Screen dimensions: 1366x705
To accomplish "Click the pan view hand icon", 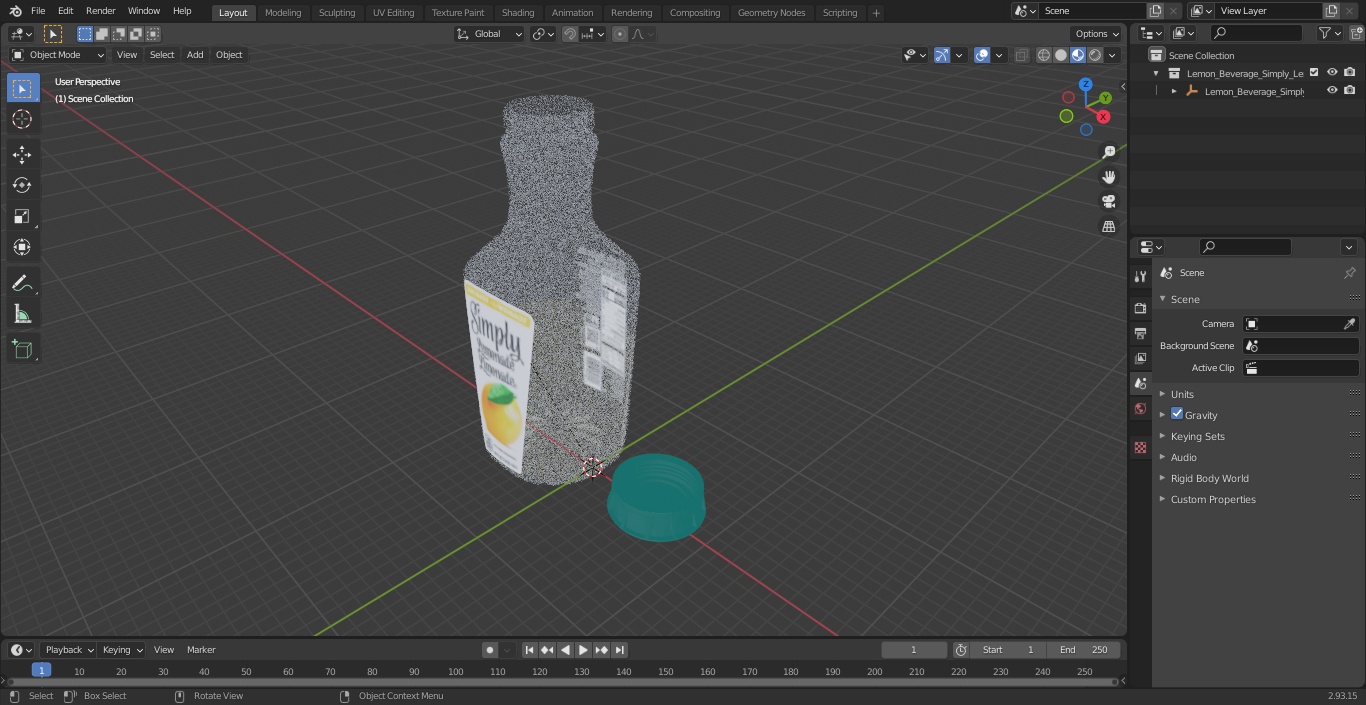I will tap(1108, 177).
